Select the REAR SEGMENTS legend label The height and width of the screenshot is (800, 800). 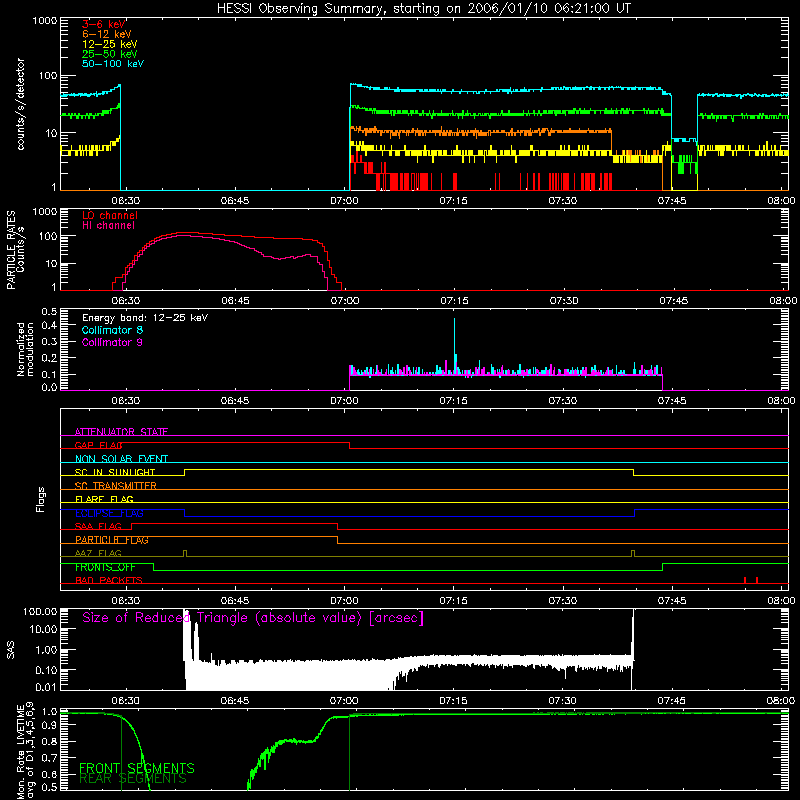point(133,778)
